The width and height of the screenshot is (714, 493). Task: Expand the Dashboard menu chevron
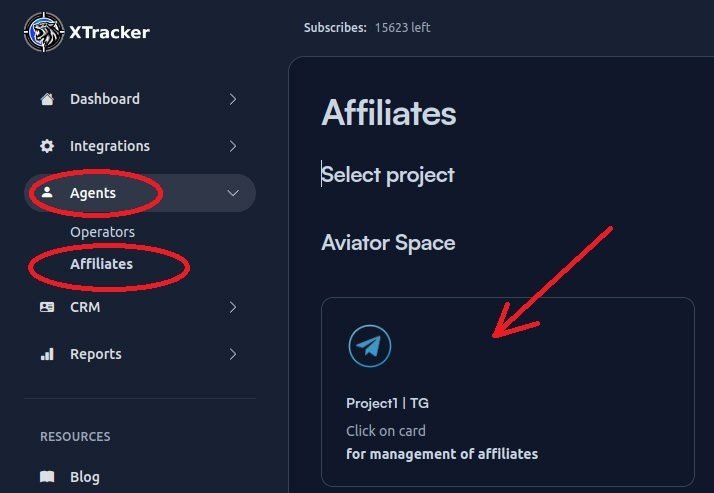point(233,99)
